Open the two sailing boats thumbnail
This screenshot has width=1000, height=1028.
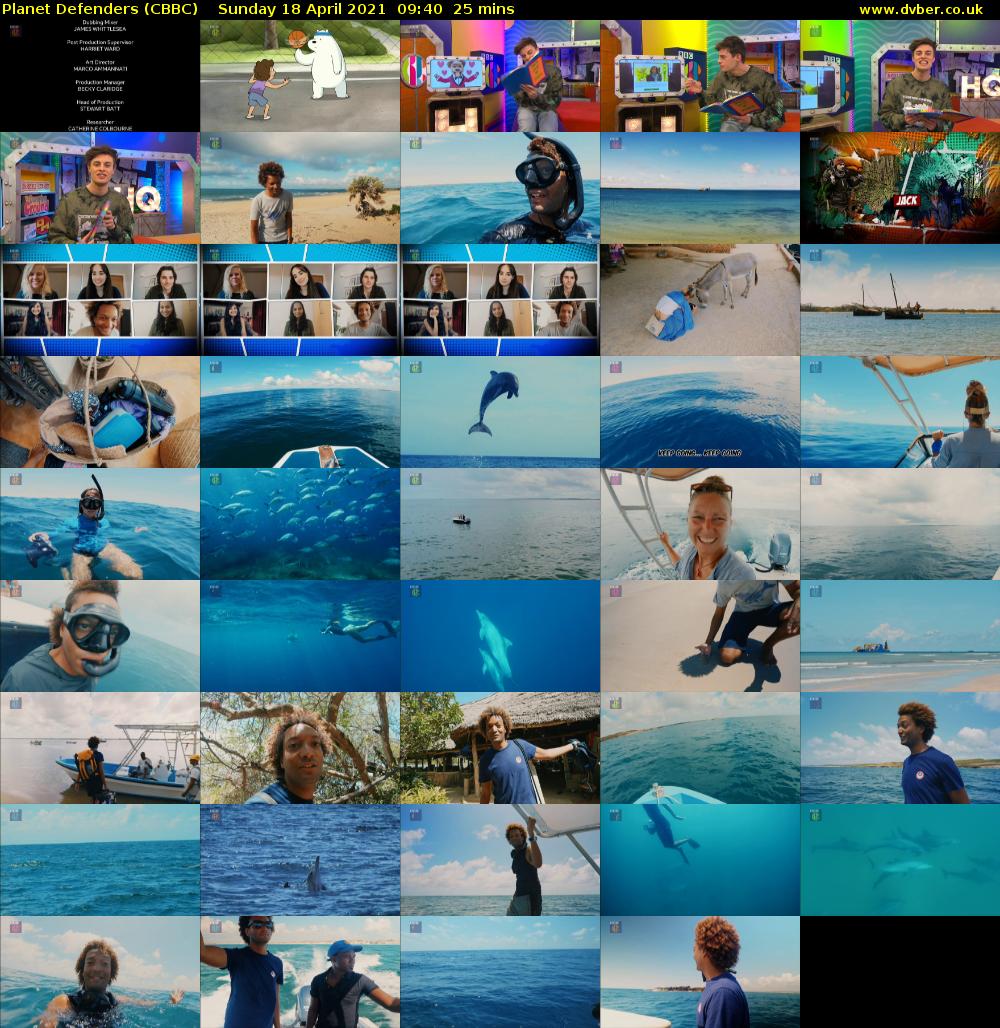coord(900,300)
